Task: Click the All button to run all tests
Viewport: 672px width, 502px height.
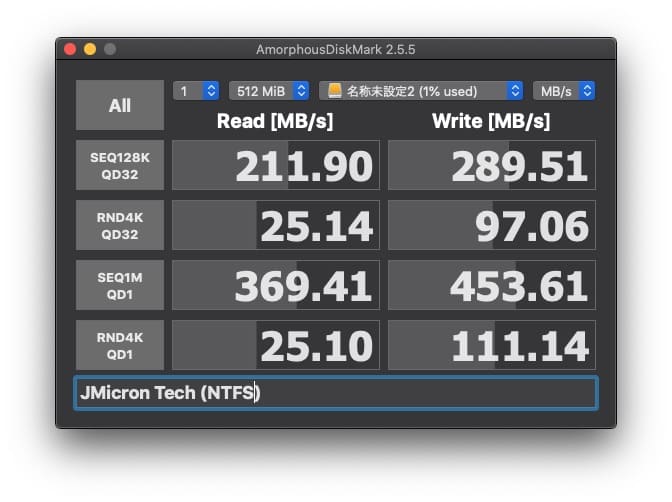Action: pos(119,105)
